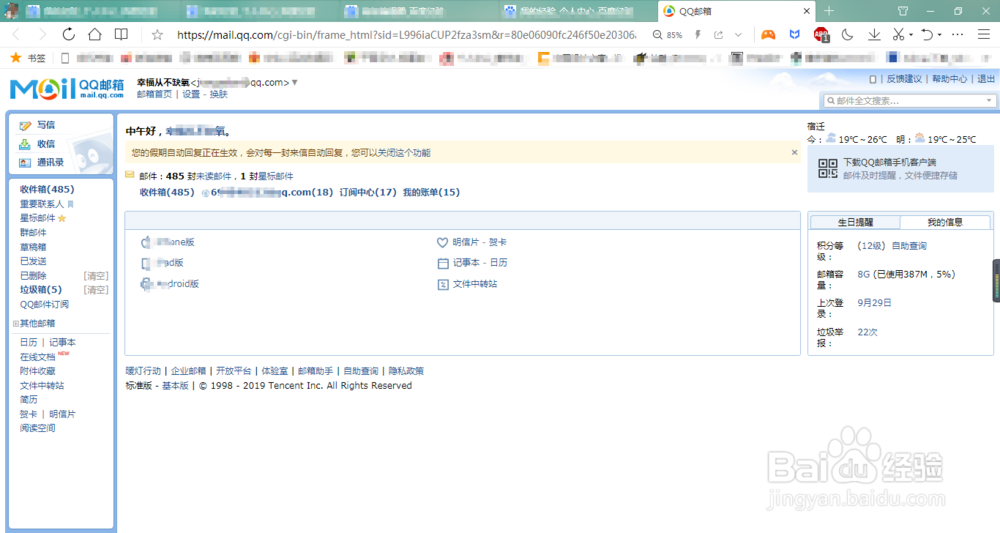Open 企业邮箱 footer link

(188, 370)
